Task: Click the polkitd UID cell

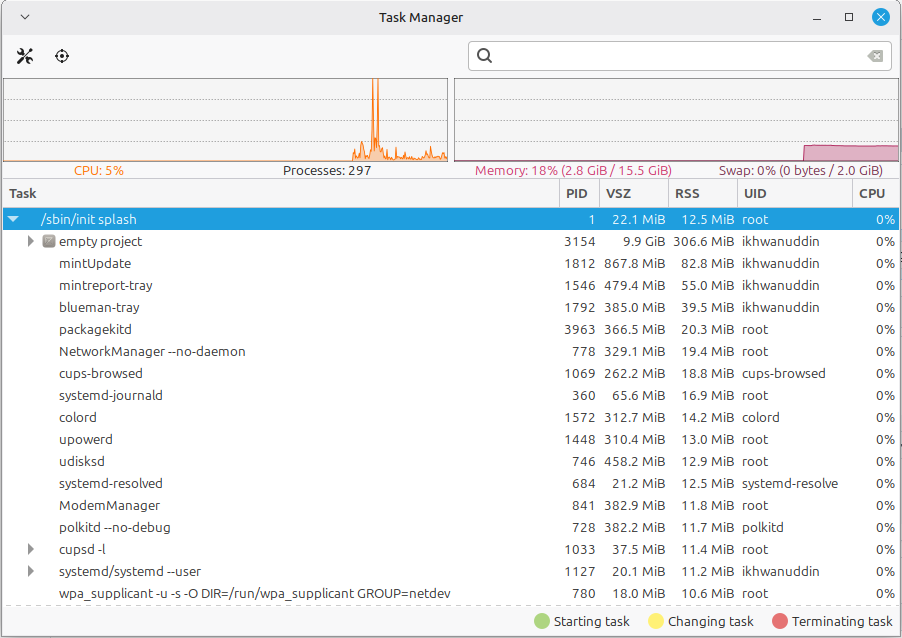Action: pyautogui.click(x=763, y=528)
